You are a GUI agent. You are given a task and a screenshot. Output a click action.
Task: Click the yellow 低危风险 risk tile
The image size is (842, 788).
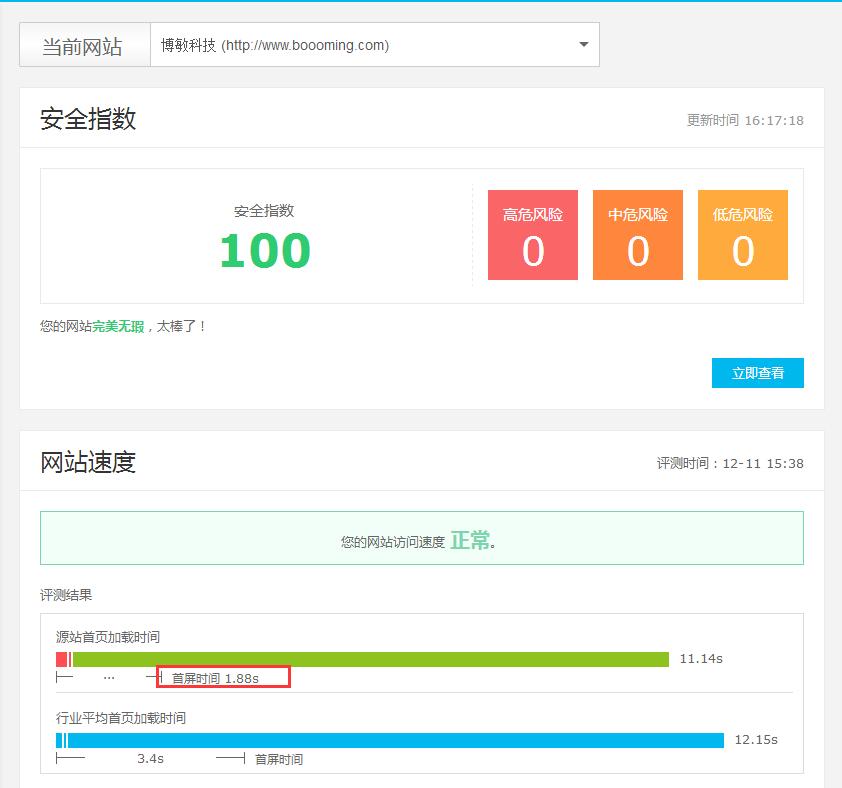pyautogui.click(x=742, y=234)
